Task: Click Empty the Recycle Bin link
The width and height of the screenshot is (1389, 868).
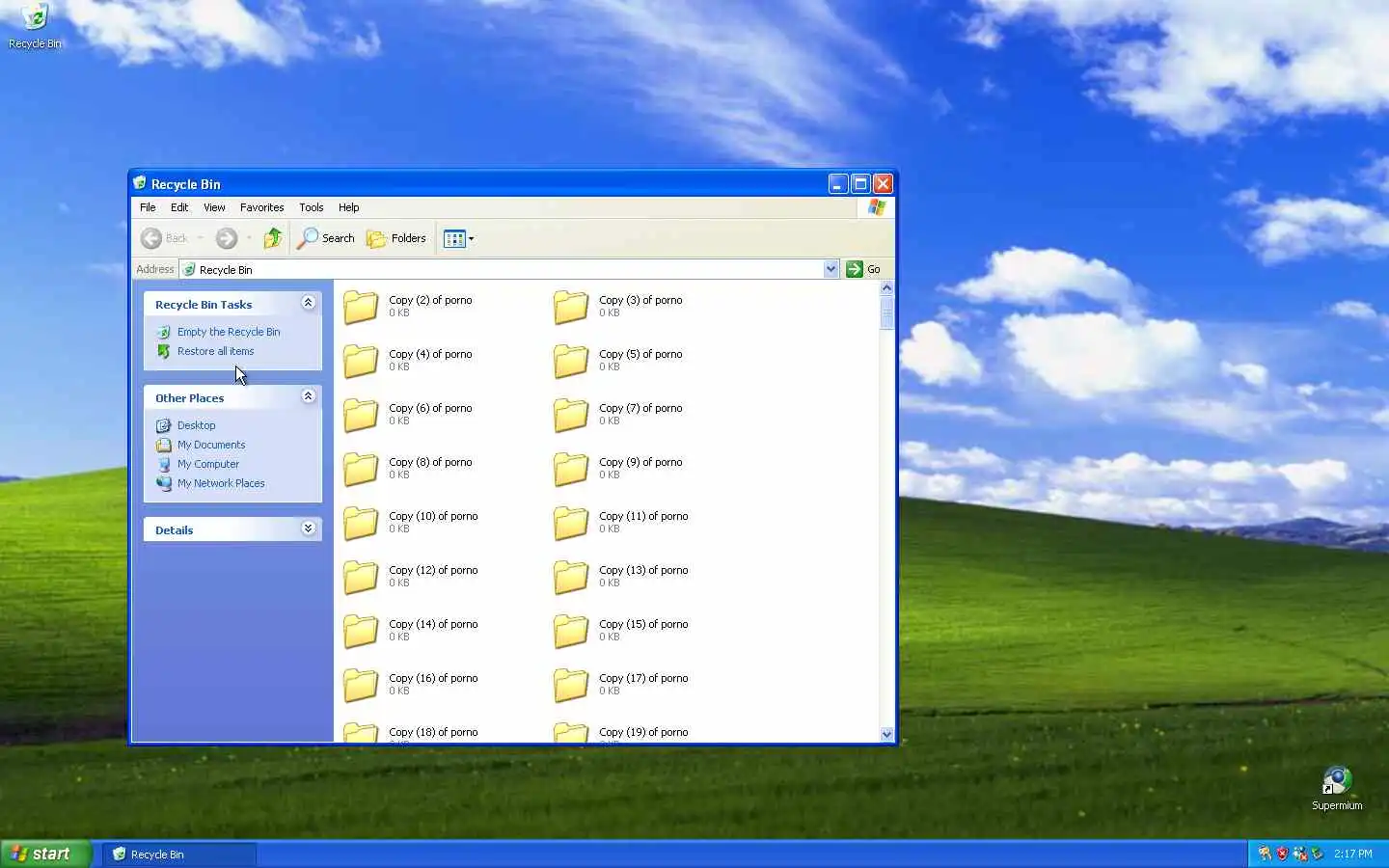Action: [x=229, y=332]
